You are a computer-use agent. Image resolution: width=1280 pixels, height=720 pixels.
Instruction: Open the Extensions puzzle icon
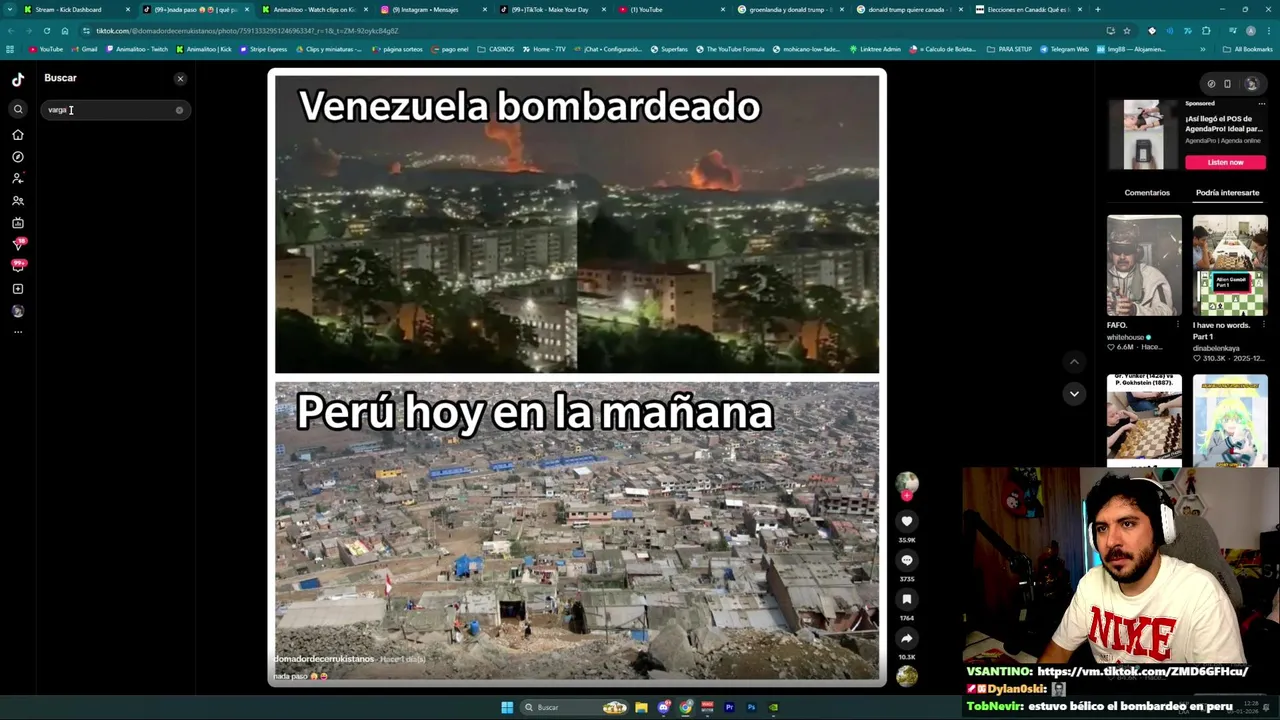tap(1206, 31)
